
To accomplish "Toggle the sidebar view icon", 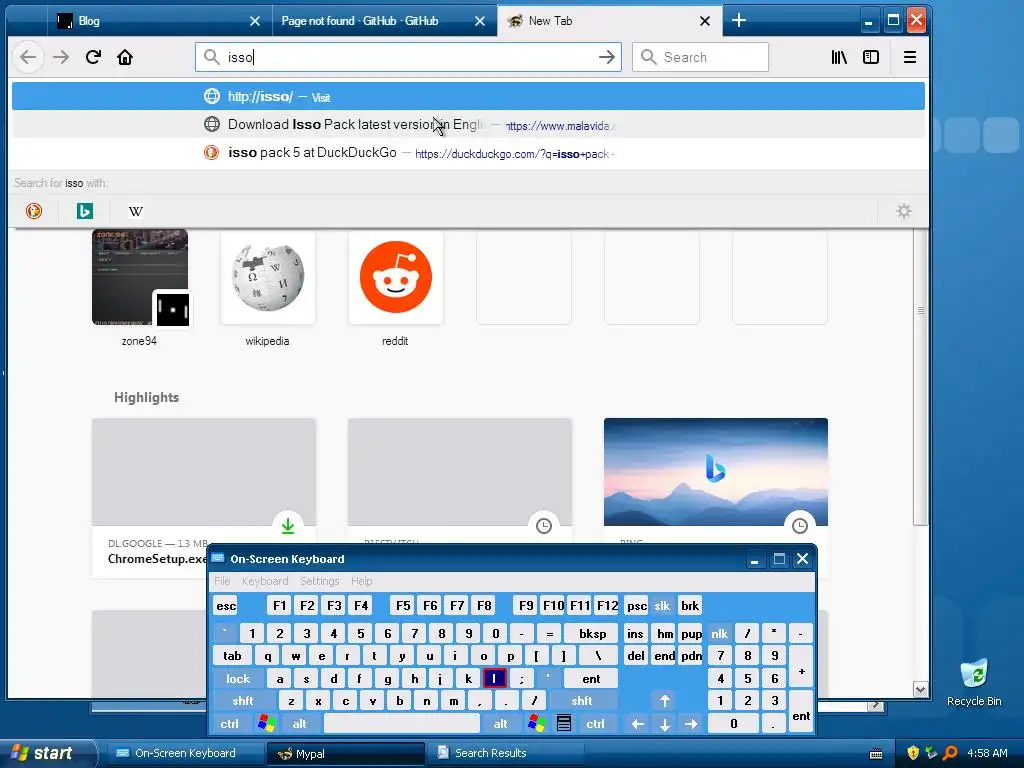I will (x=871, y=57).
